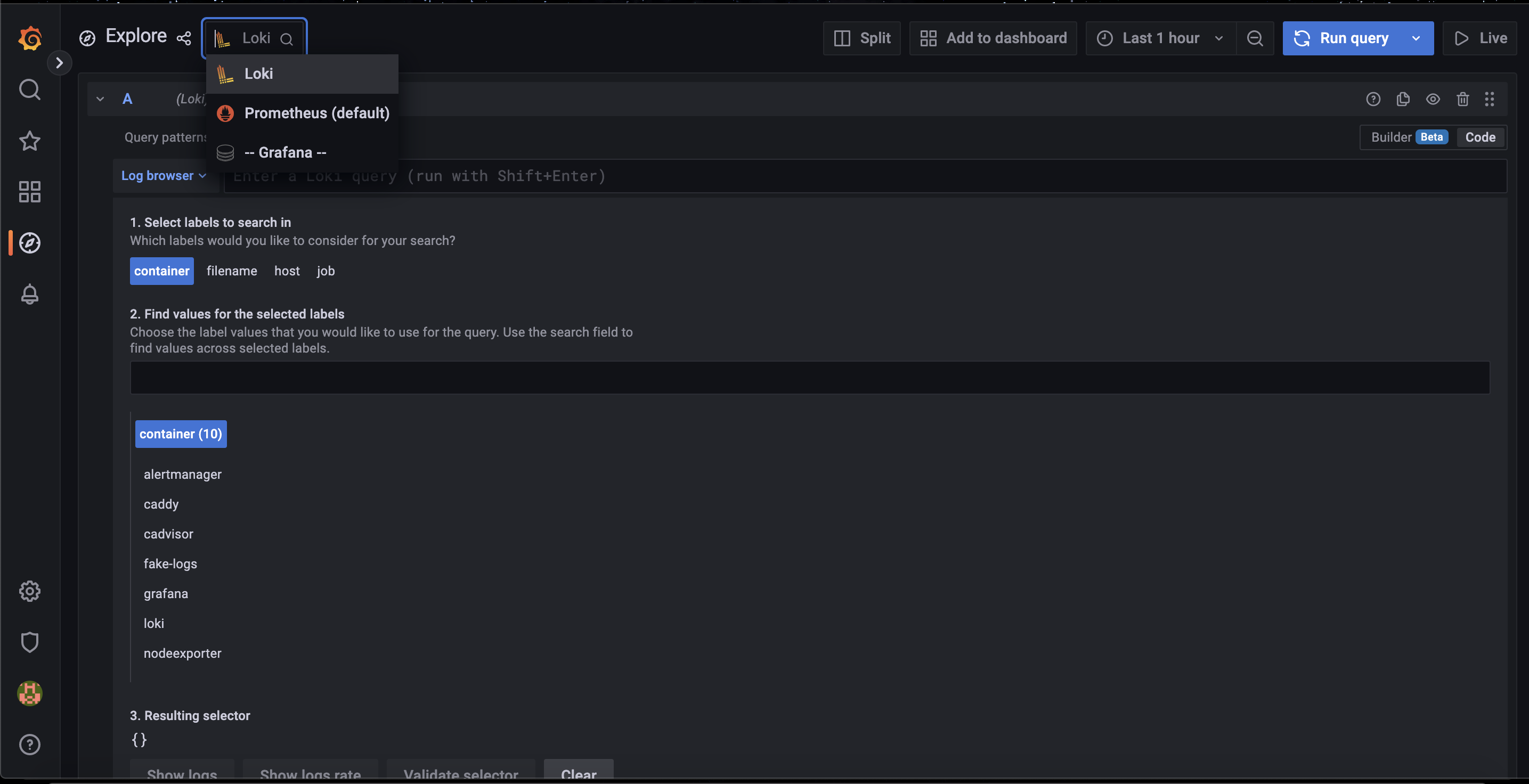The height and width of the screenshot is (784, 1529).
Task: Click the zoom out time range icon
Action: click(x=1255, y=38)
